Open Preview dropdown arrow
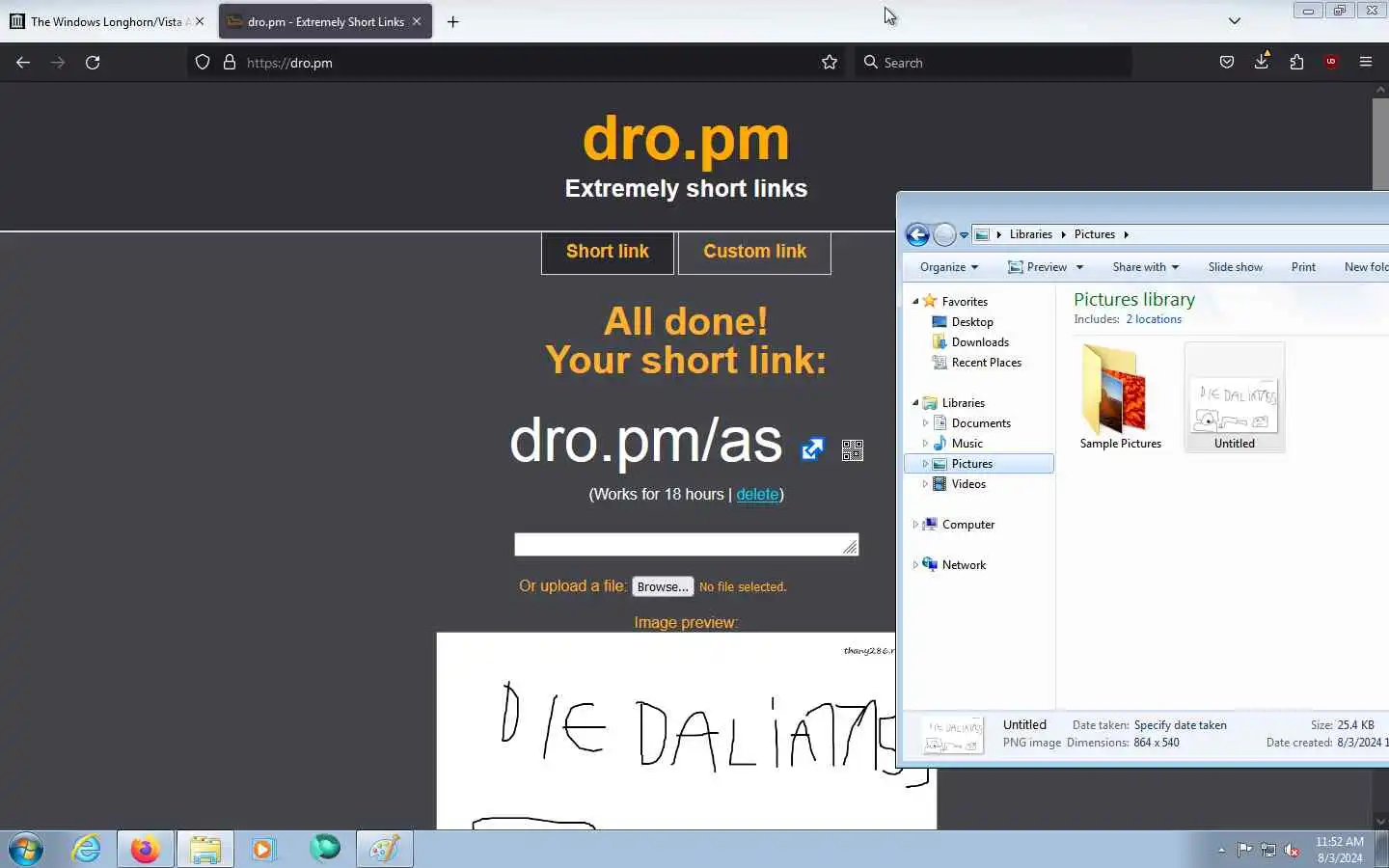1389x868 pixels. point(1079,267)
